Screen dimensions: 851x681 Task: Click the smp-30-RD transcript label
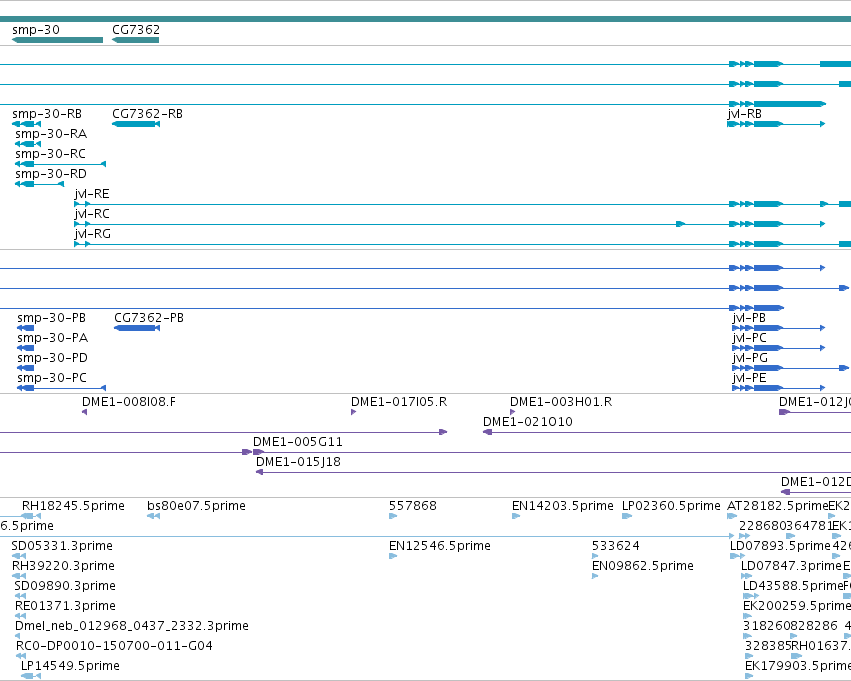click(51, 174)
